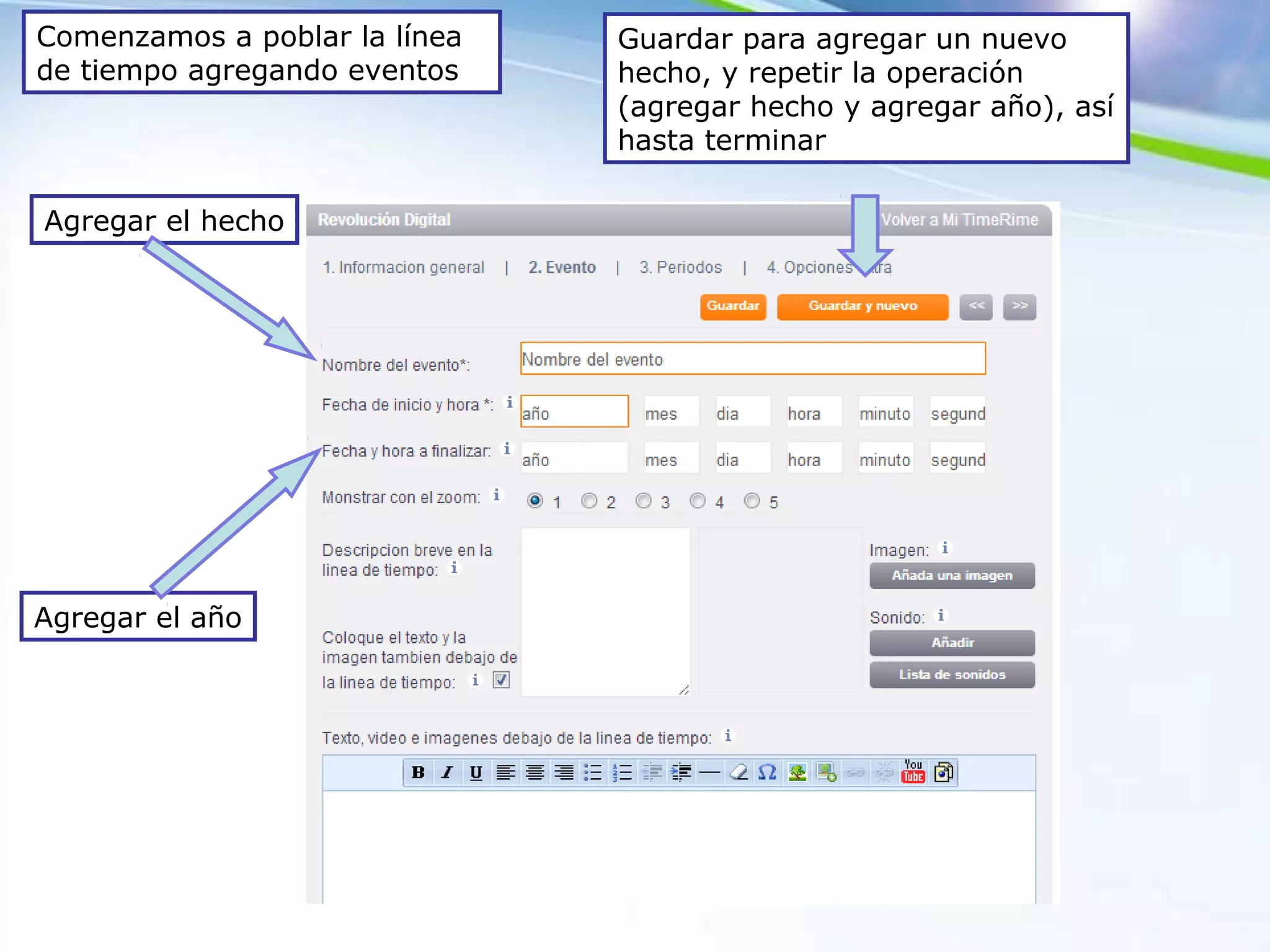Go to previous event with << button
The image size is (1270, 952).
[x=976, y=307]
